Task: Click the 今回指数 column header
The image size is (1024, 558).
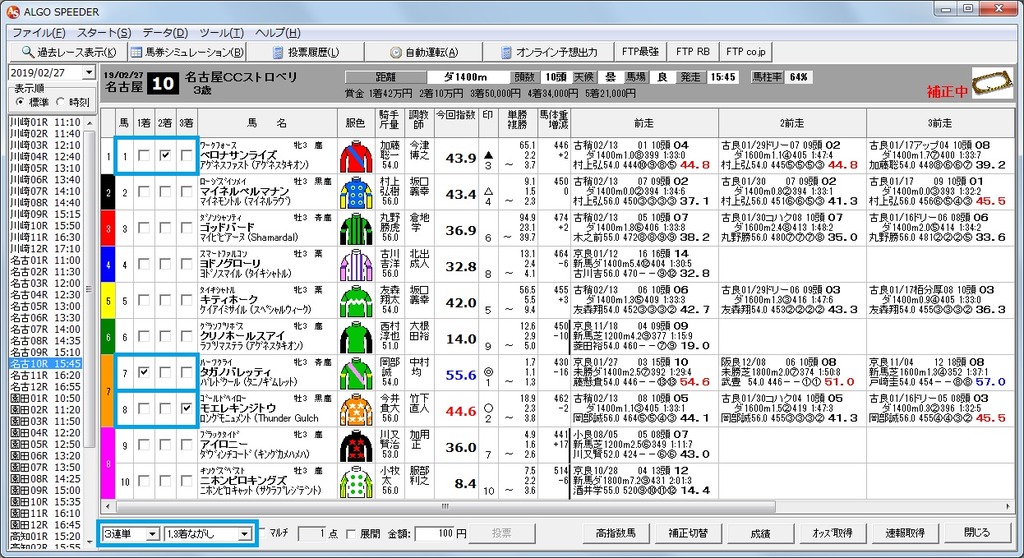Action: click(456, 122)
